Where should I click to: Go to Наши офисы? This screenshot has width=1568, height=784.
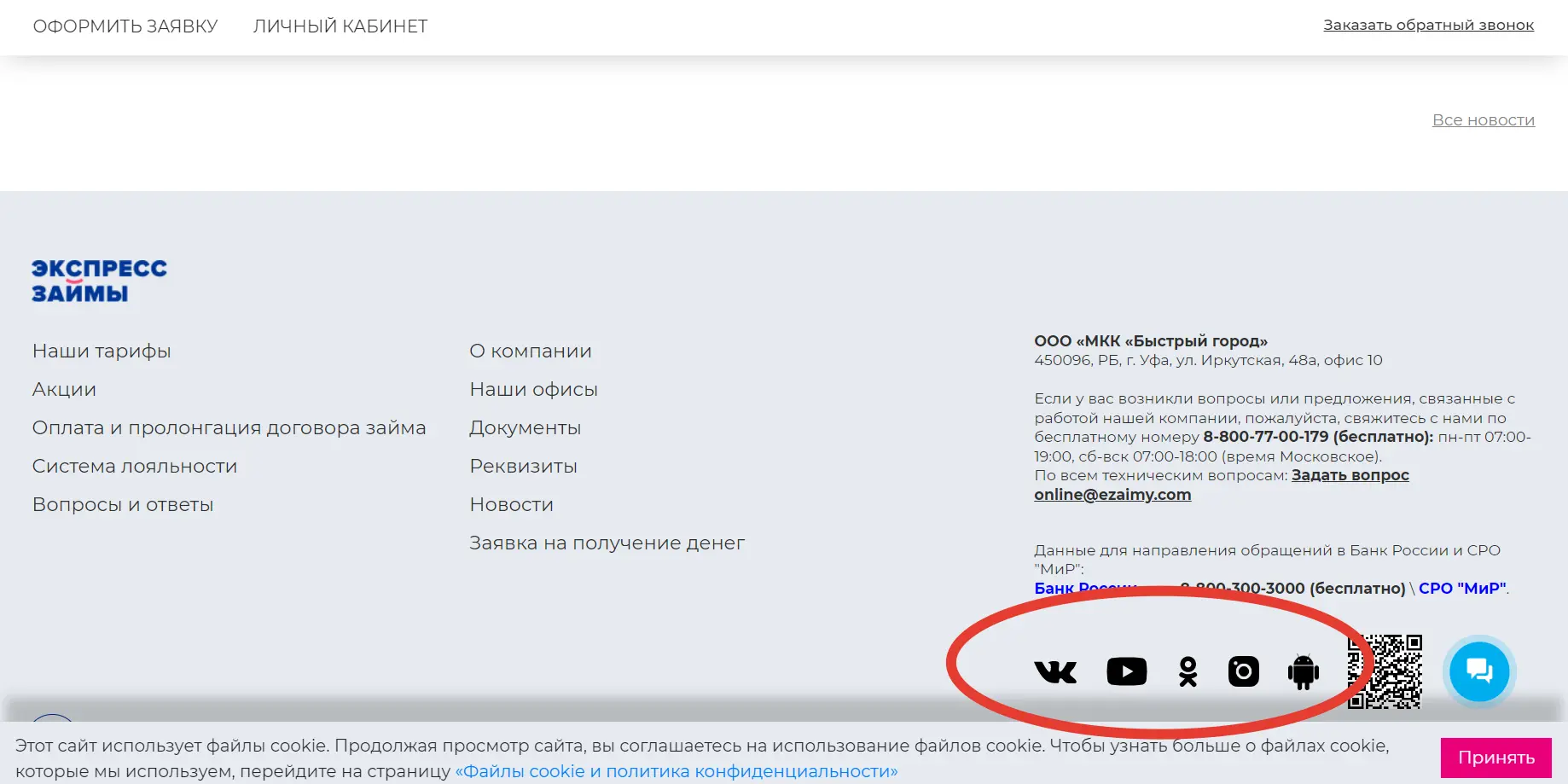coord(534,389)
